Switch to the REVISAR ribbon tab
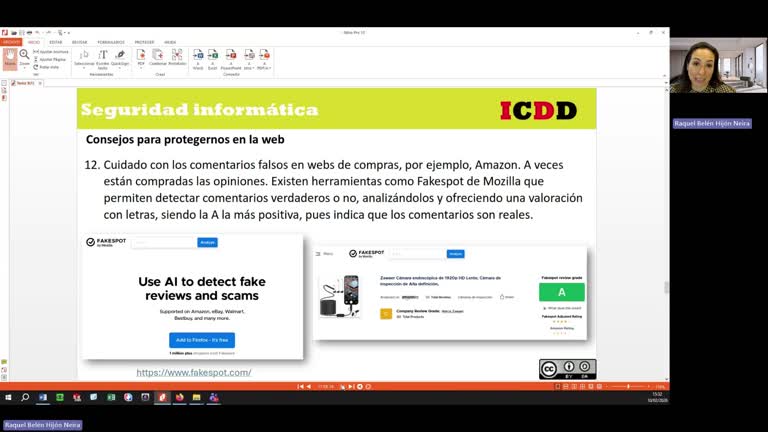The height and width of the screenshot is (432, 768). coord(79,42)
